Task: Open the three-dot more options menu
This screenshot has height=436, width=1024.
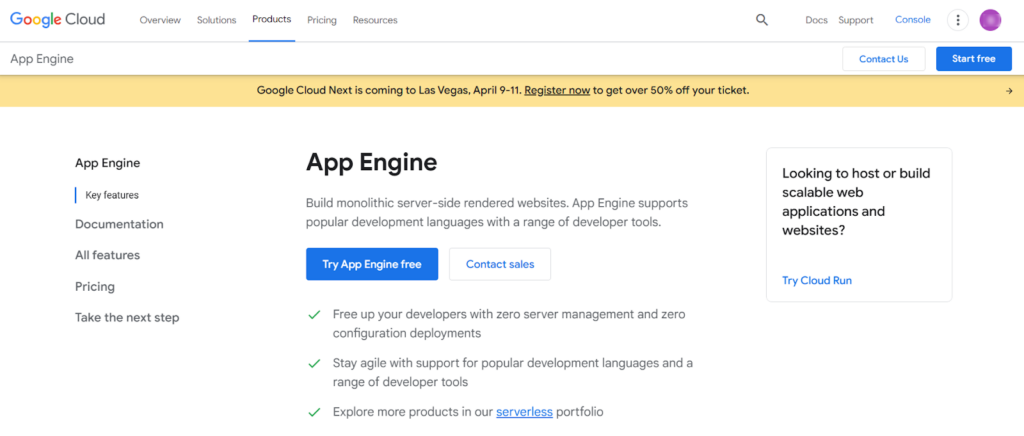Action: pos(957,20)
